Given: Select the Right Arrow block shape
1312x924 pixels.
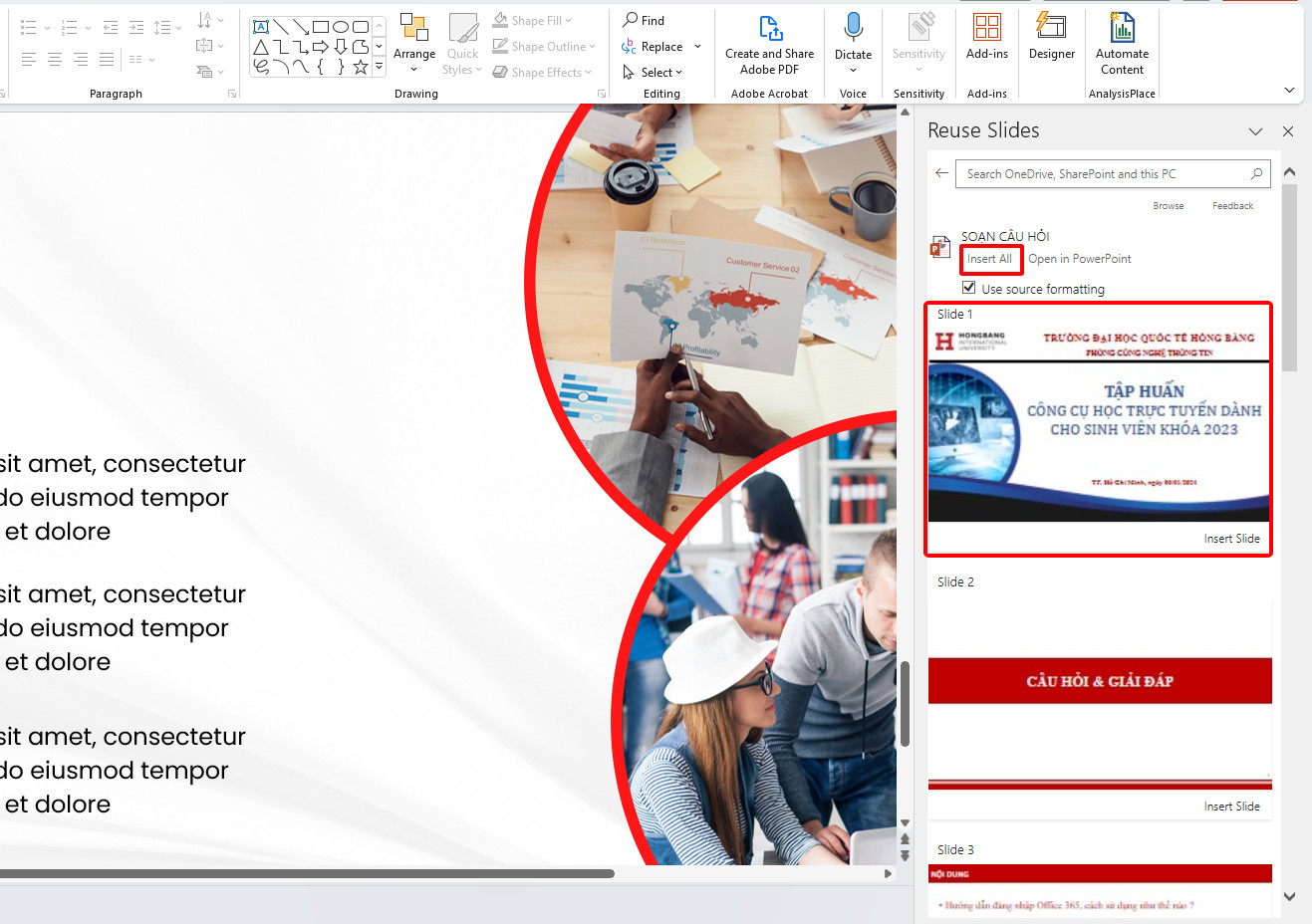Looking at the screenshot, I should click(x=321, y=47).
